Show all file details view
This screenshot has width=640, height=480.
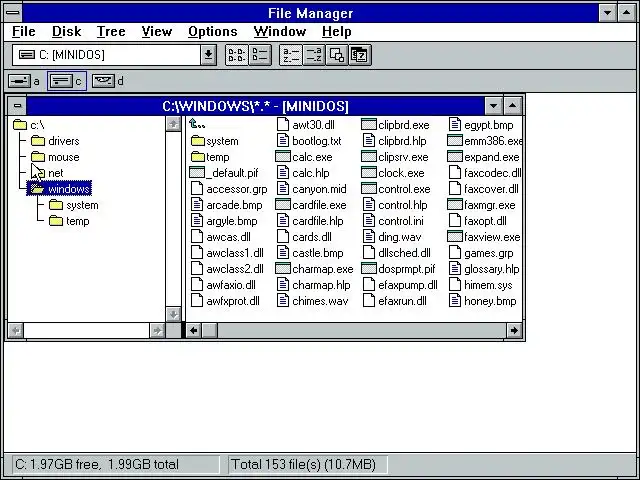point(260,55)
